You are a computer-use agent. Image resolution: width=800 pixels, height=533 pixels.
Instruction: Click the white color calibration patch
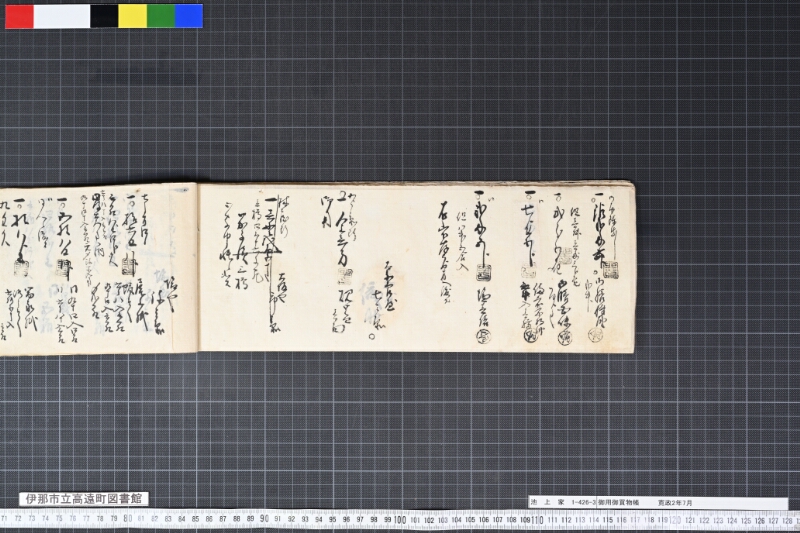point(62,16)
